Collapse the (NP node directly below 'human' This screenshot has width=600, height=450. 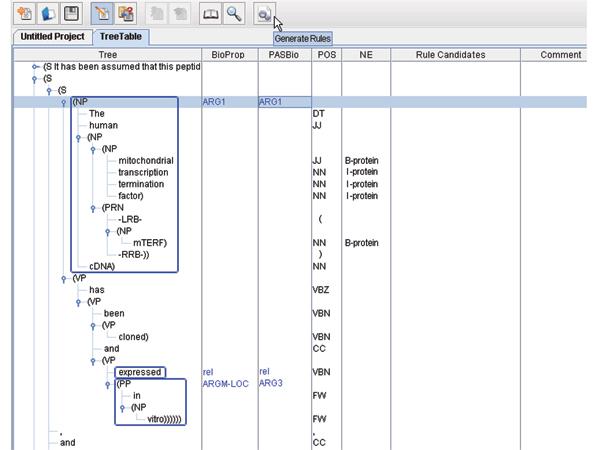coord(78,138)
